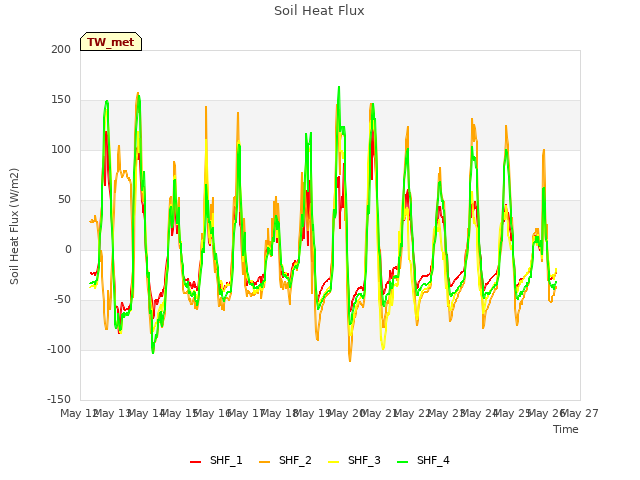The image size is (640, 480).
Task: Click the -50 y-axis tick label
Action: (62, 300)
